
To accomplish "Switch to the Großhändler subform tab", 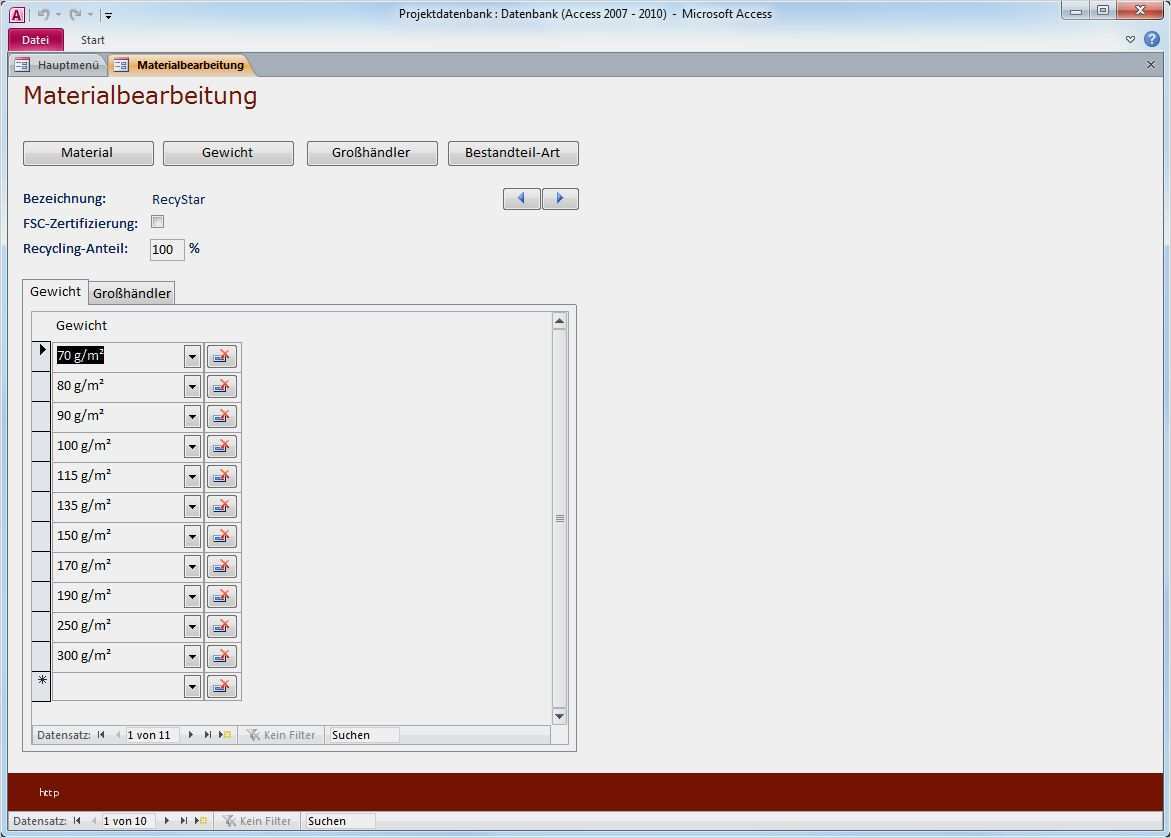I will coord(132,293).
